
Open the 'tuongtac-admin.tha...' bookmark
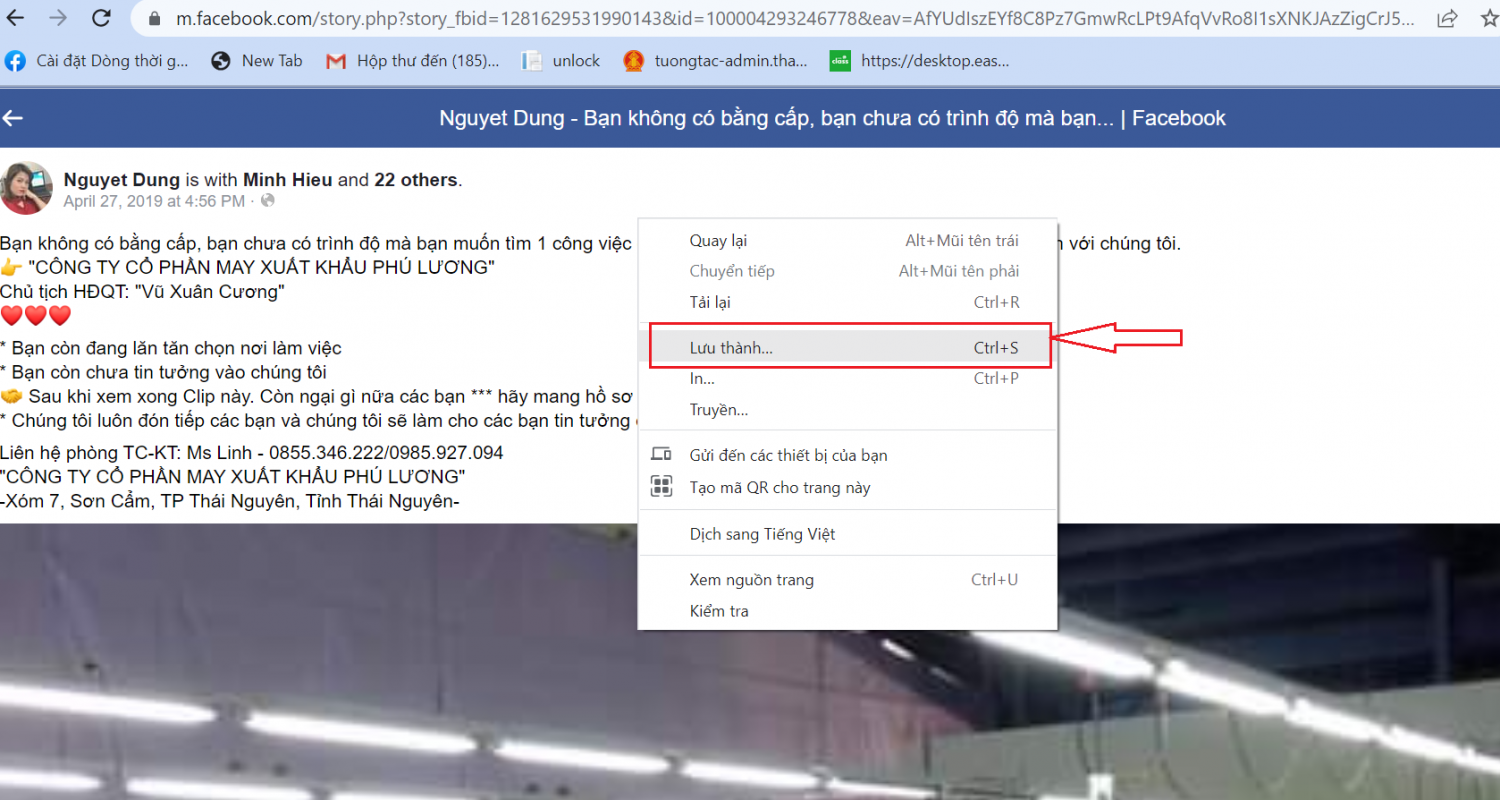[x=715, y=61]
